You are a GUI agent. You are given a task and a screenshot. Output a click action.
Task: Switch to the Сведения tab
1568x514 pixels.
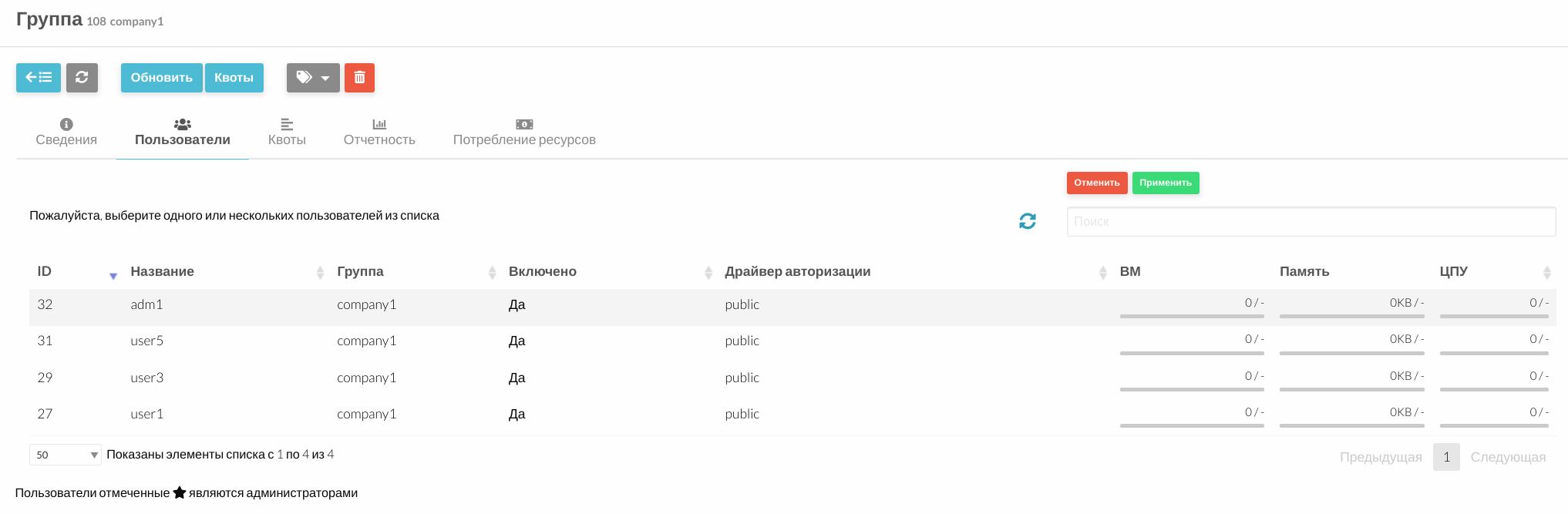66,132
